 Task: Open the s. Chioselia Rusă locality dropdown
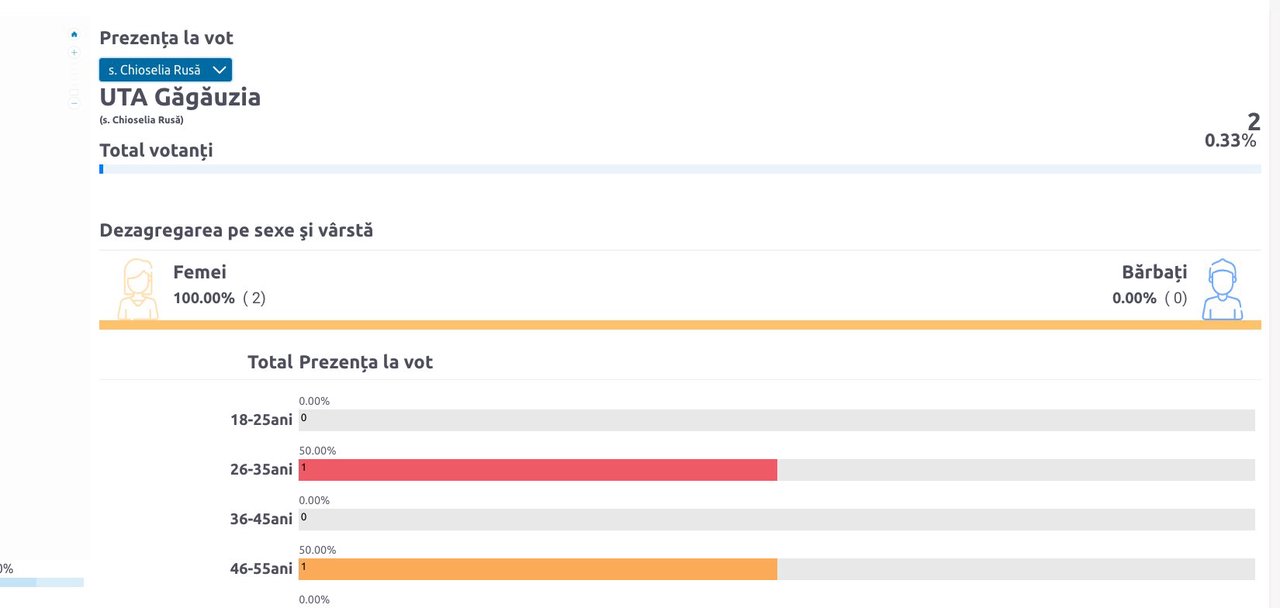click(x=165, y=70)
